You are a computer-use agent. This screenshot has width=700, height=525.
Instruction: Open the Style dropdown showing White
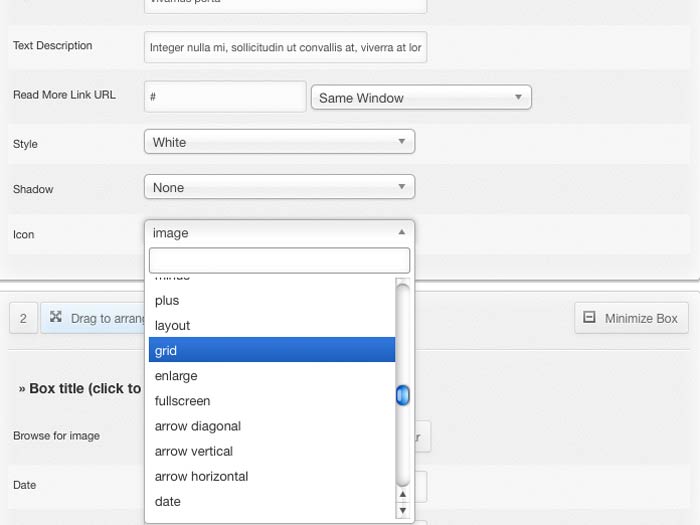(x=279, y=142)
